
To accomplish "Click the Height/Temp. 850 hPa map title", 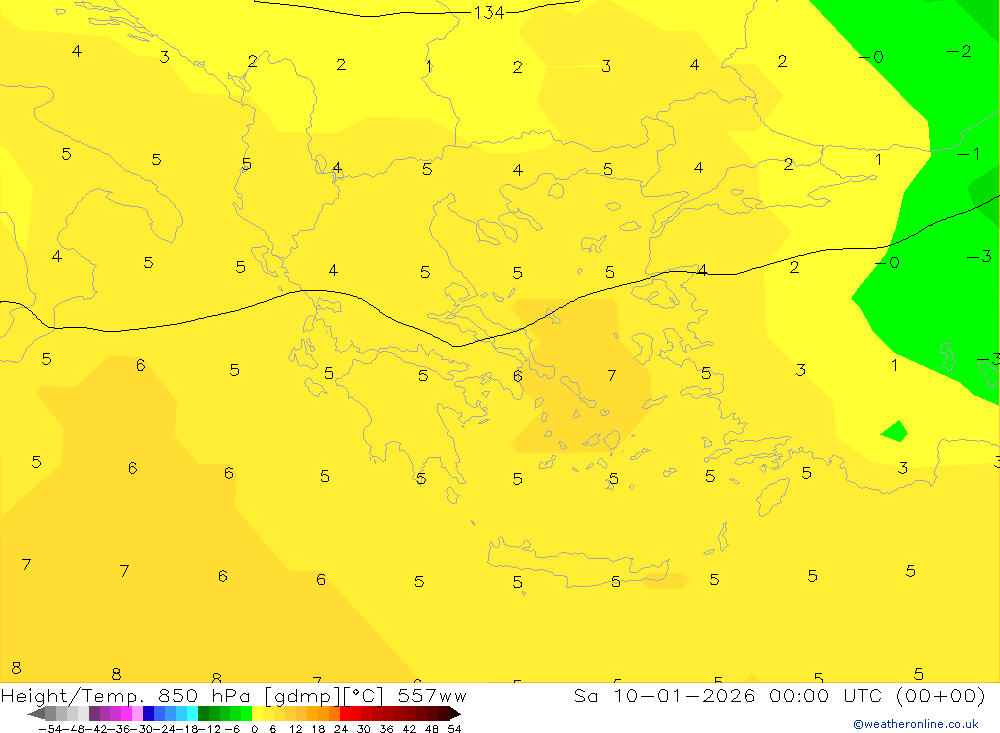I will [233, 695].
